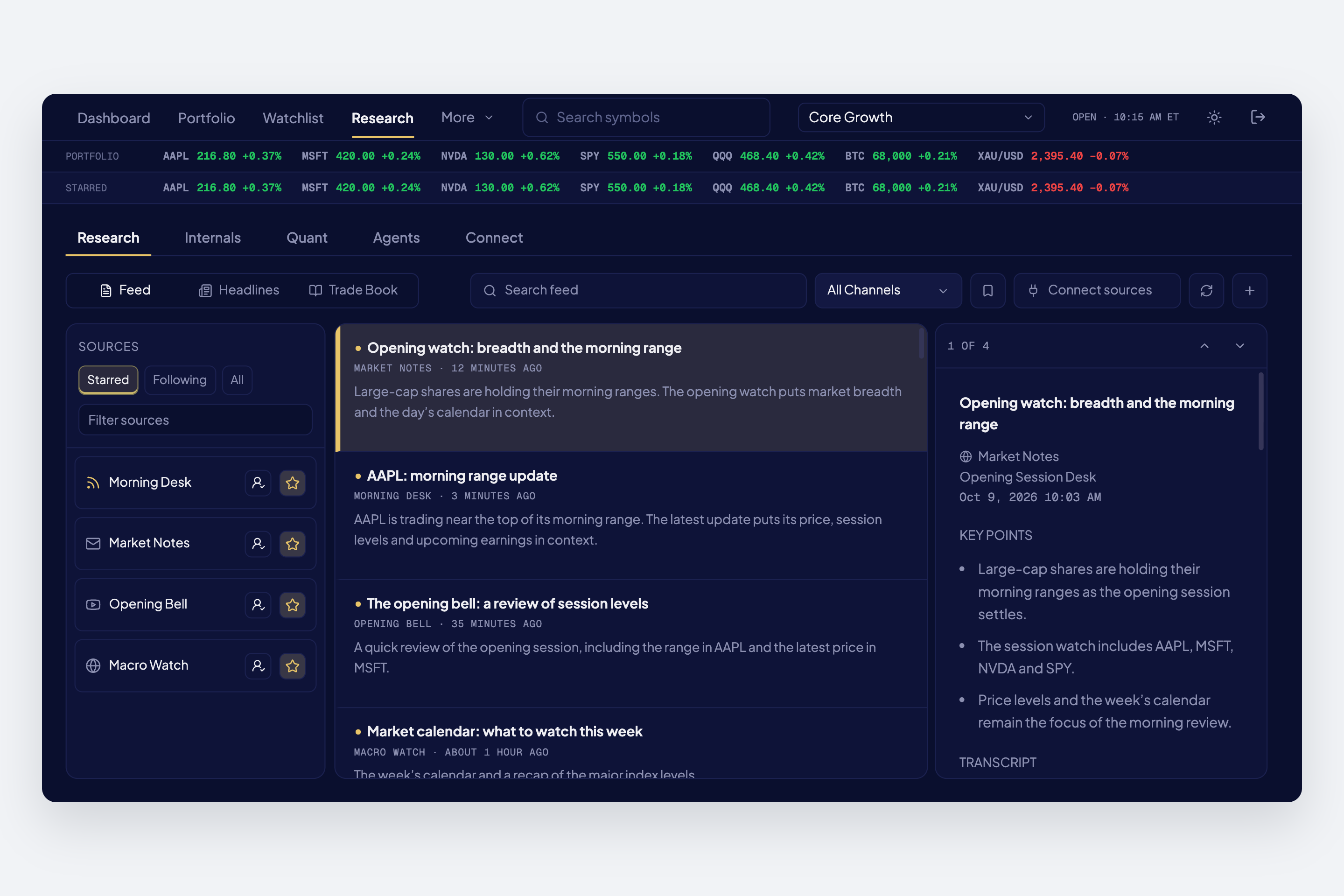Switch to the Headlines view
The width and height of the screenshot is (1344, 896).
(x=239, y=290)
